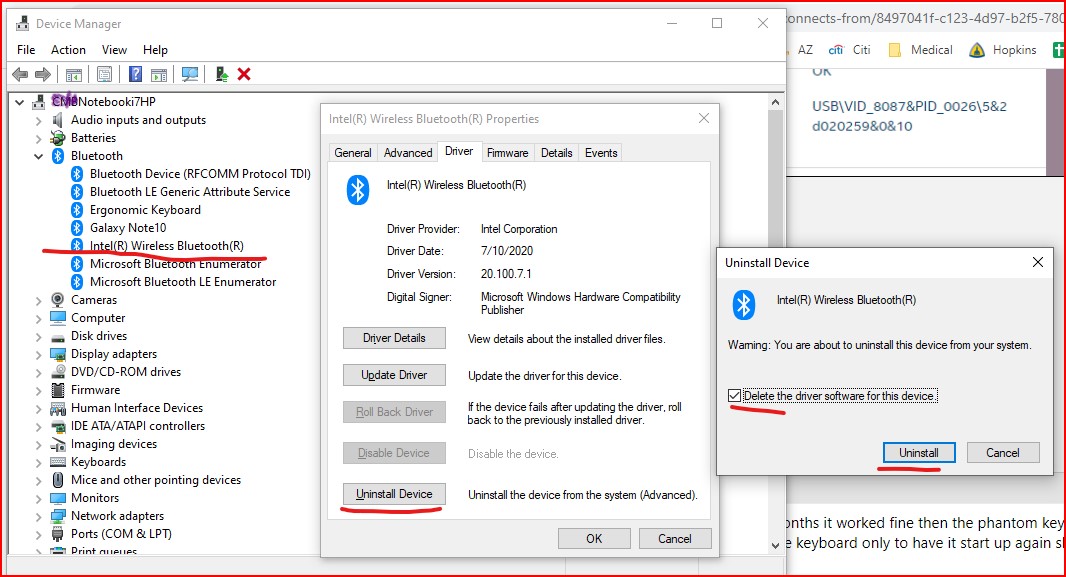Click the Update Driver button
The height and width of the screenshot is (577, 1066).
pyautogui.click(x=394, y=375)
